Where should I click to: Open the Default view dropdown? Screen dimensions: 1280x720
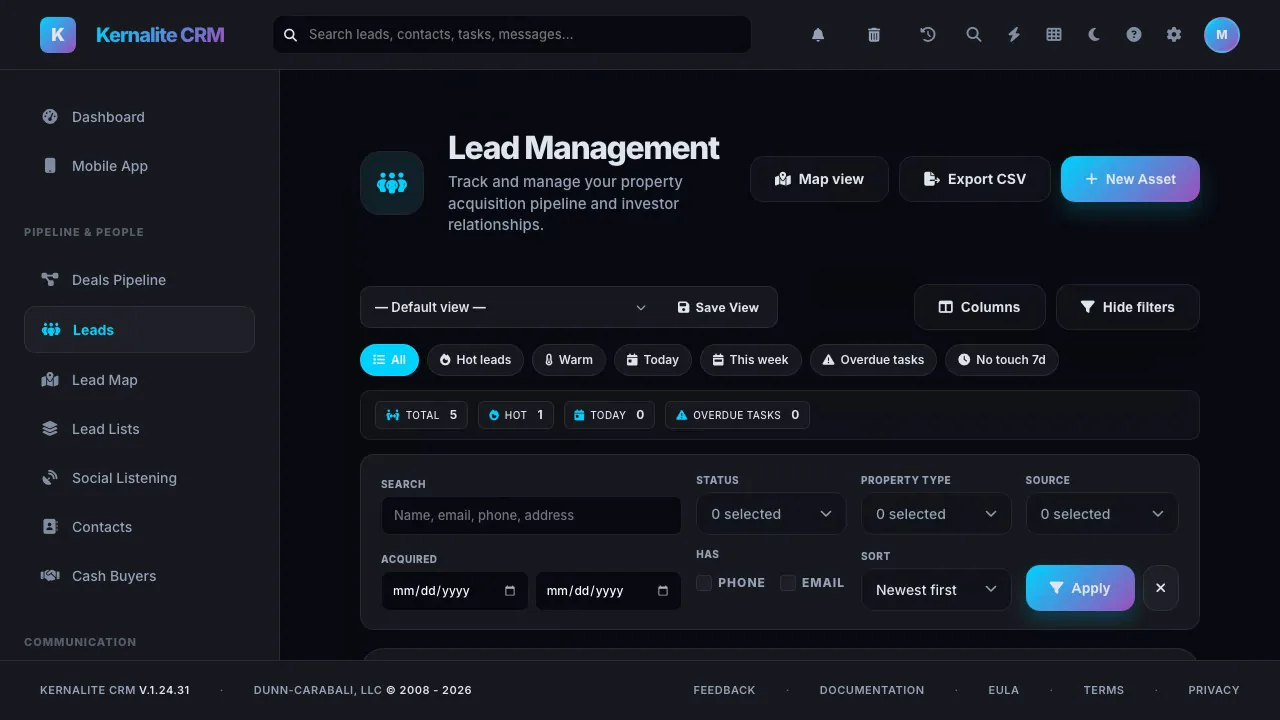coord(511,308)
